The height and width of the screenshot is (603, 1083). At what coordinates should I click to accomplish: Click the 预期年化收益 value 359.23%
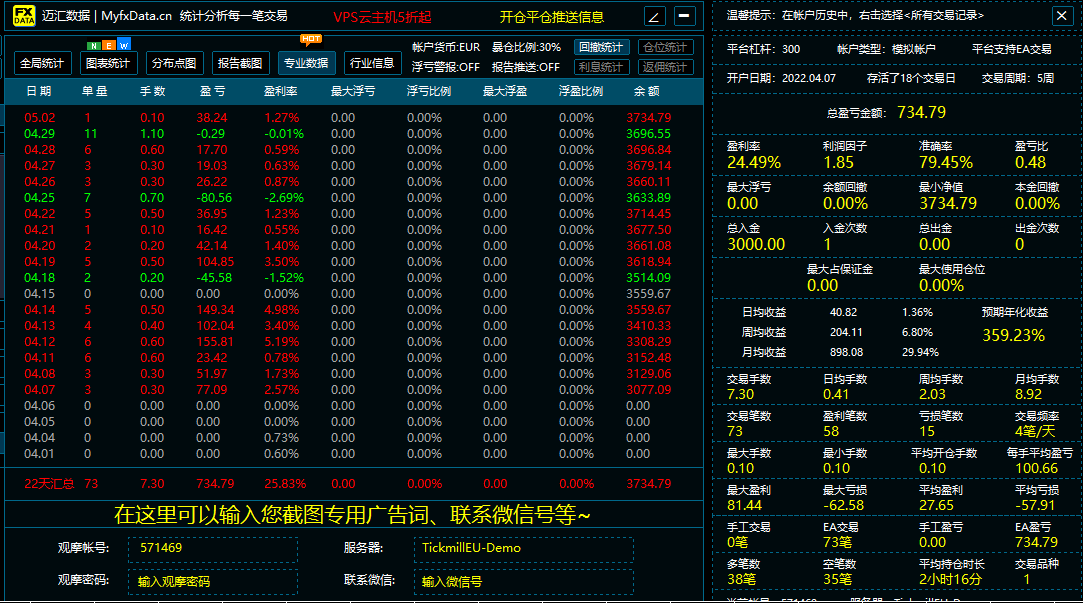pos(1013,336)
